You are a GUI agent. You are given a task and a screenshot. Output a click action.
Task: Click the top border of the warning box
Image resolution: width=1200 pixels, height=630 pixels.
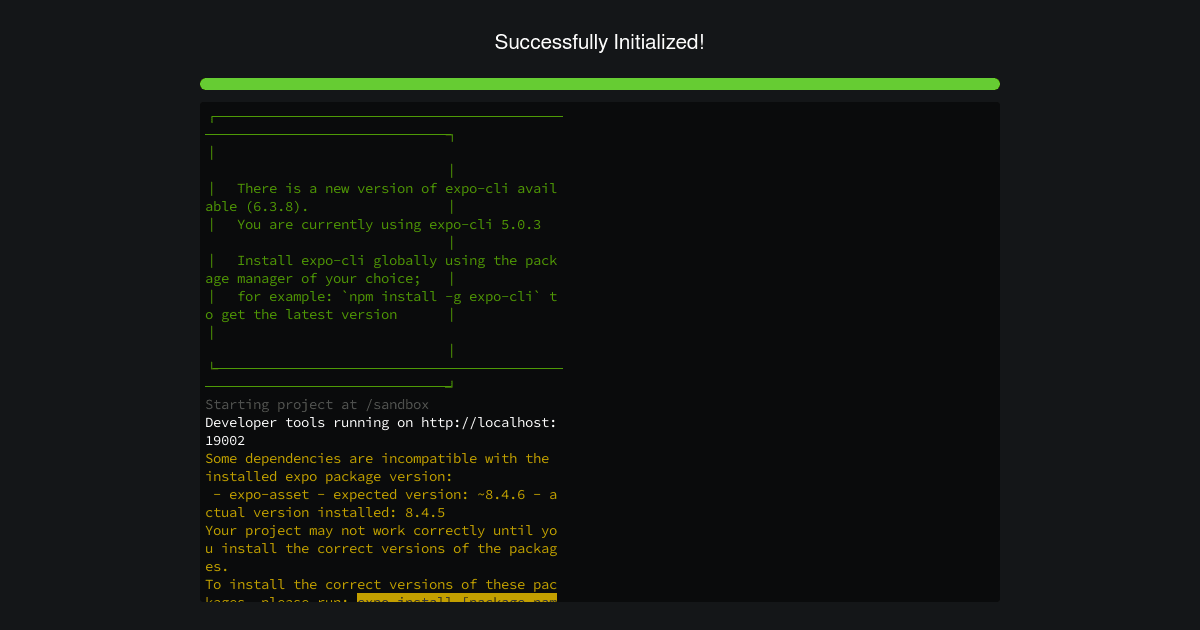(x=385, y=115)
